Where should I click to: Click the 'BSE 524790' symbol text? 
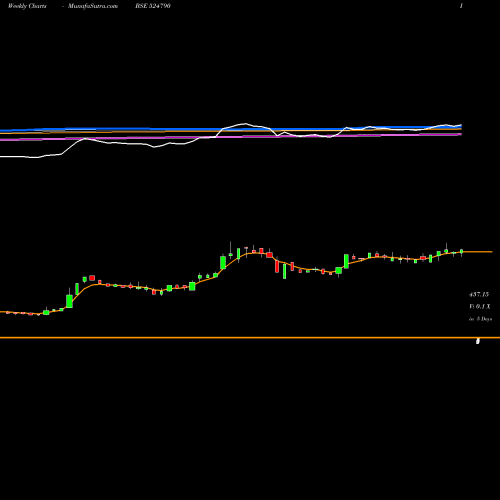coord(153,6)
